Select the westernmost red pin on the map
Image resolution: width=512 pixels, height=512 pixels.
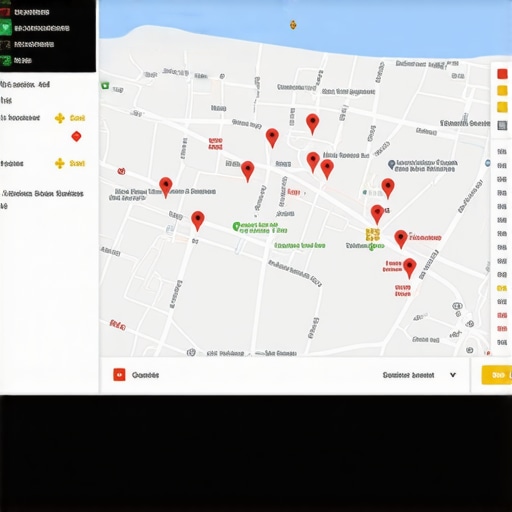[166, 187]
